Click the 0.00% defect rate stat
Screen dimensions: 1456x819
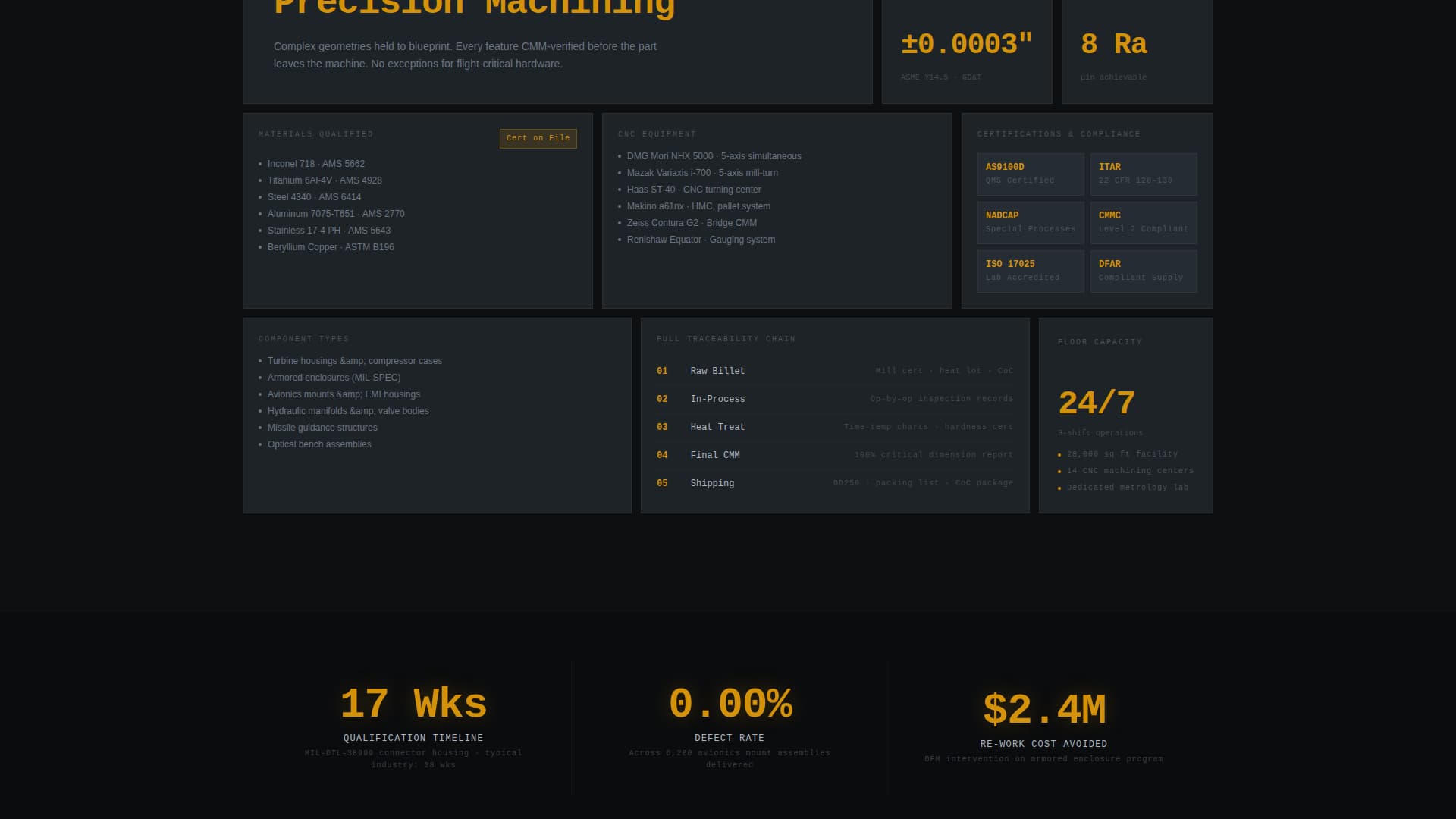(x=730, y=704)
